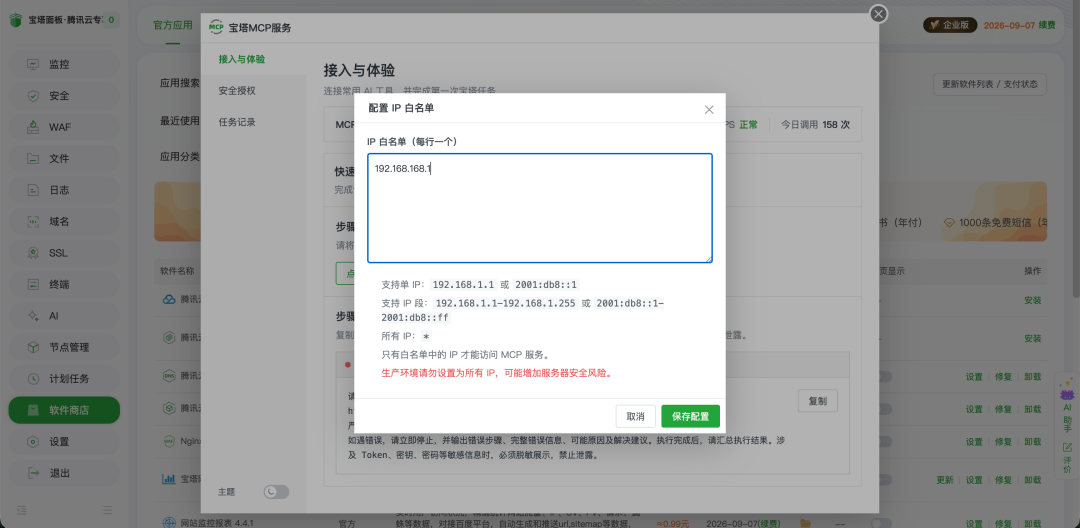Click the 复制 button

818,401
